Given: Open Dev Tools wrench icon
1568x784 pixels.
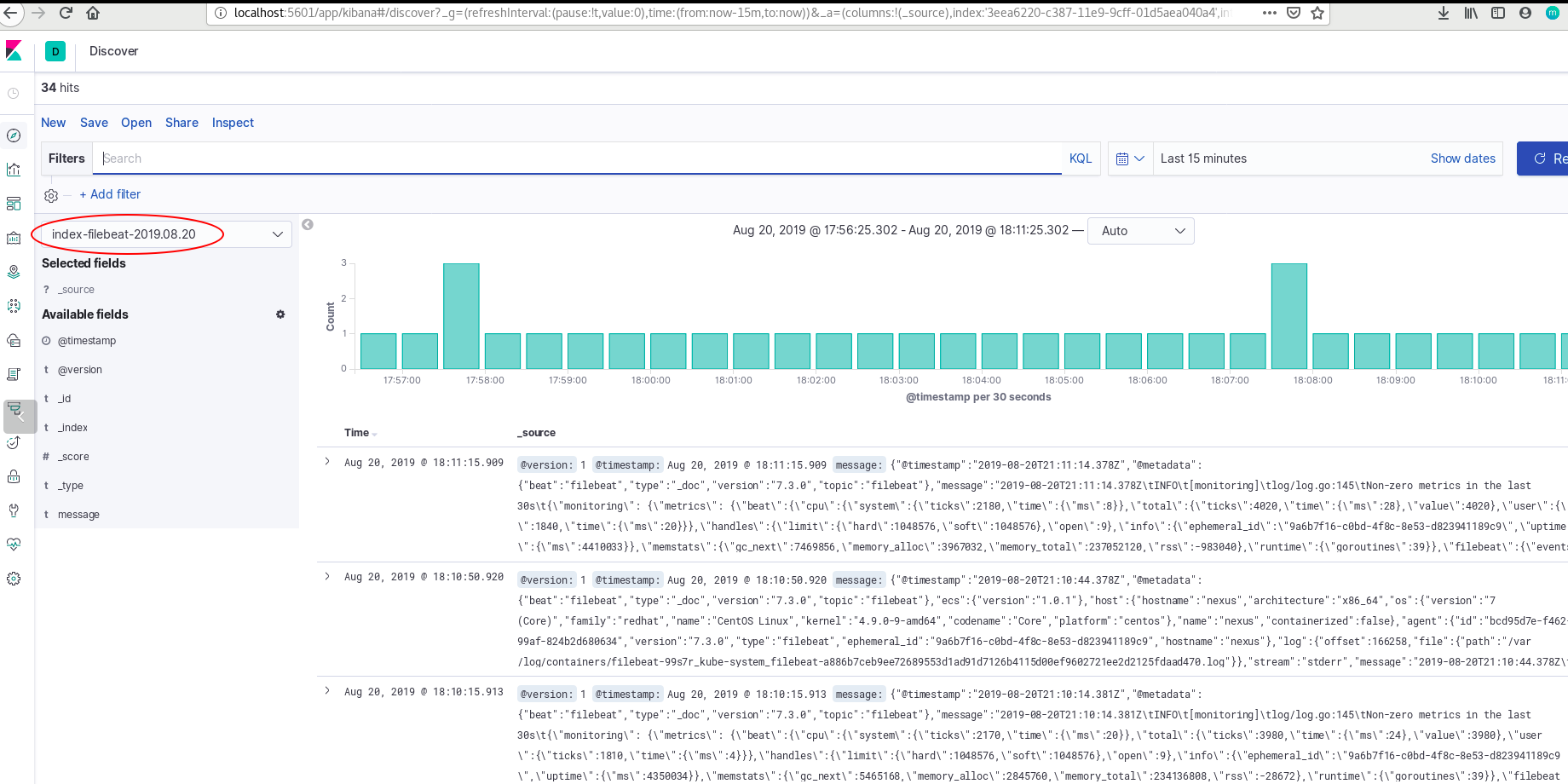Looking at the screenshot, I should [14, 510].
